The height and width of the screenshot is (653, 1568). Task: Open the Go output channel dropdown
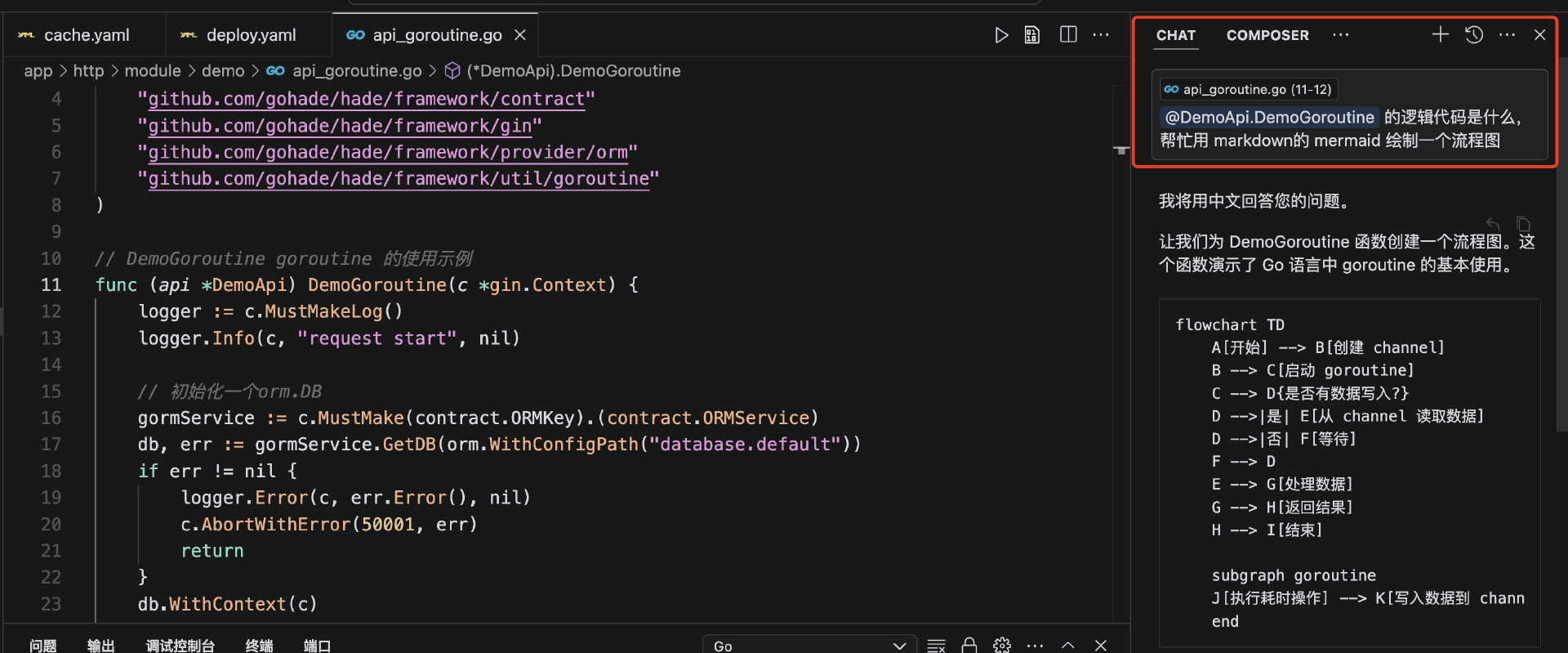tap(808, 645)
